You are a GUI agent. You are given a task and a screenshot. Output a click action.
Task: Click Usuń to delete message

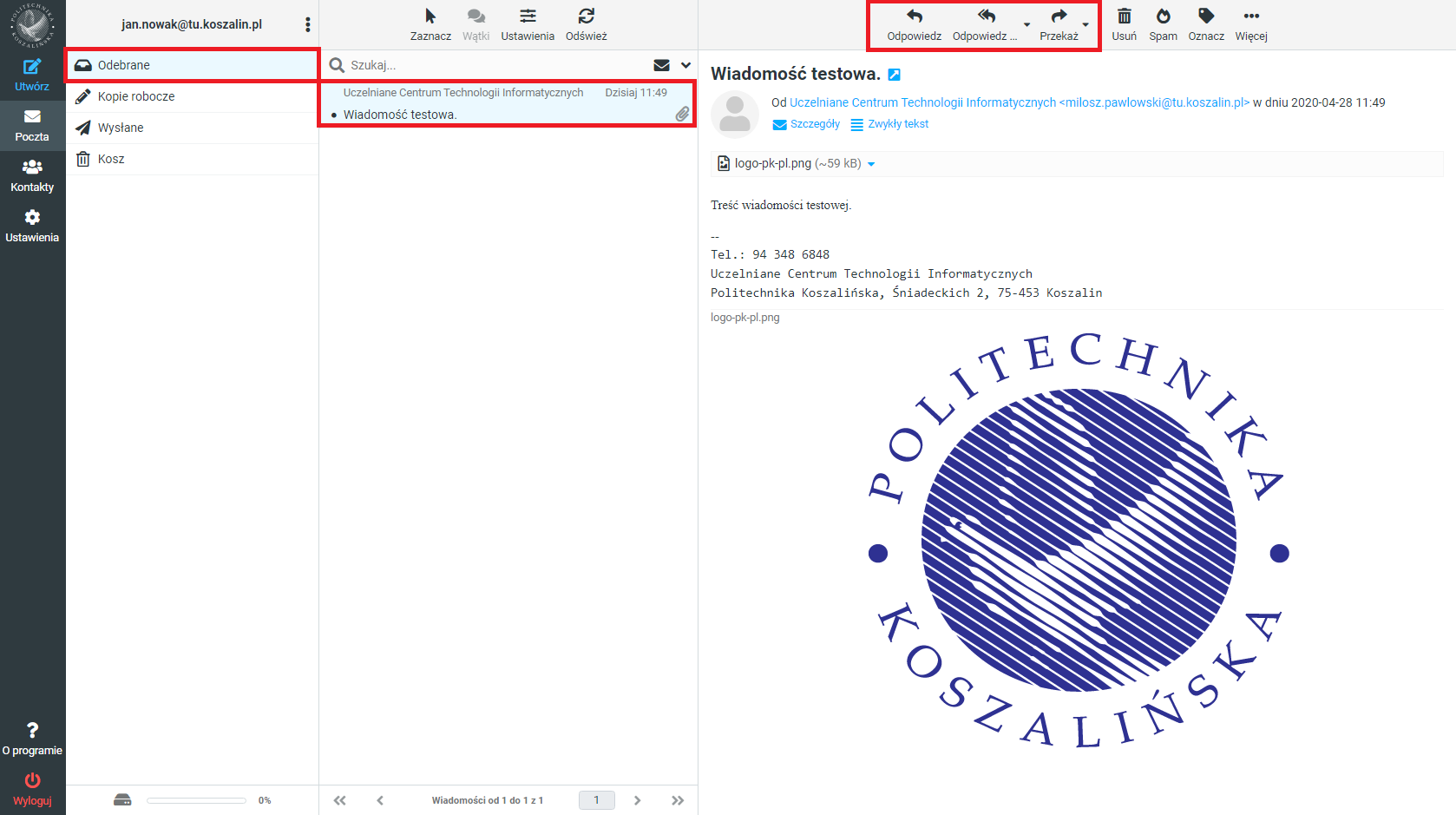(x=1124, y=24)
